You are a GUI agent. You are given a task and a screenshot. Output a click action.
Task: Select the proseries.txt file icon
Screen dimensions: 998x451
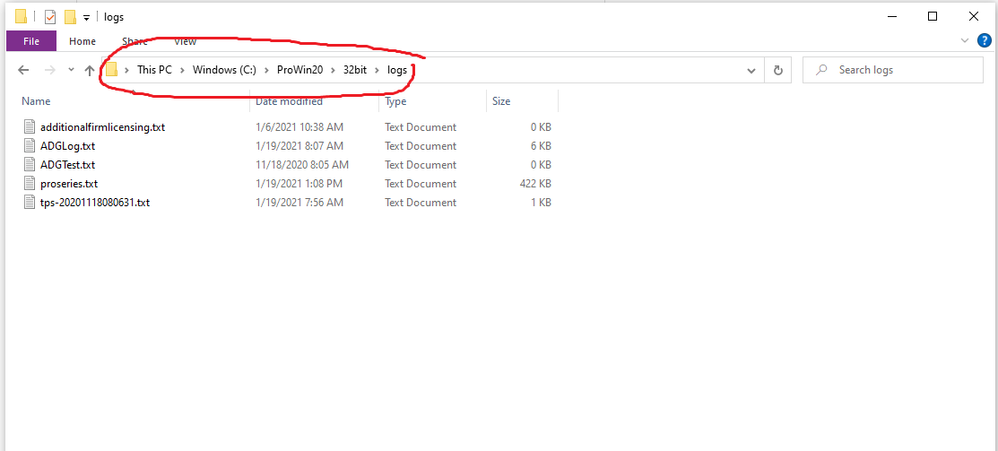[x=29, y=184]
